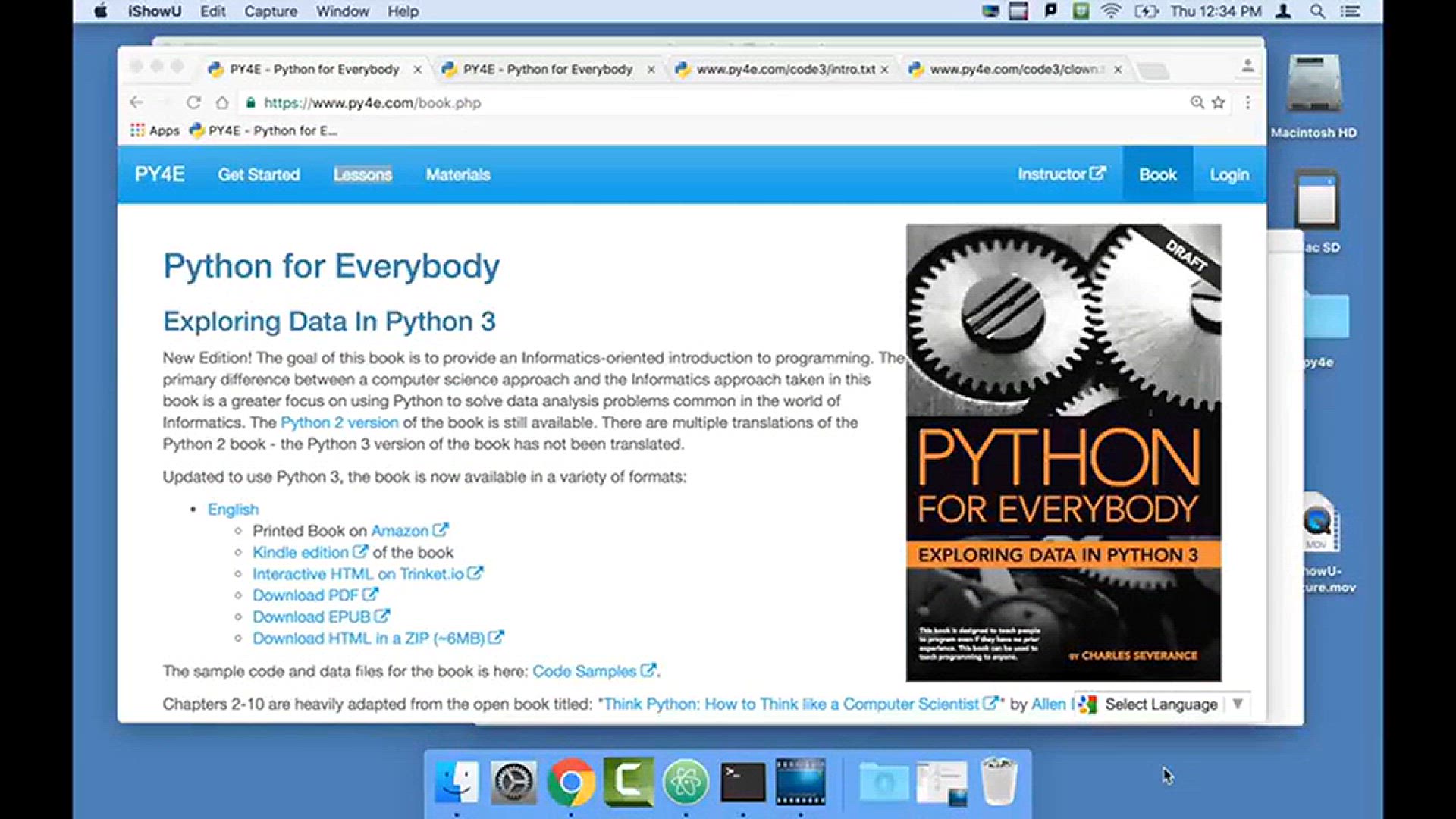Click Login in the navbar
Image resolution: width=1456 pixels, height=819 pixels.
click(1229, 174)
